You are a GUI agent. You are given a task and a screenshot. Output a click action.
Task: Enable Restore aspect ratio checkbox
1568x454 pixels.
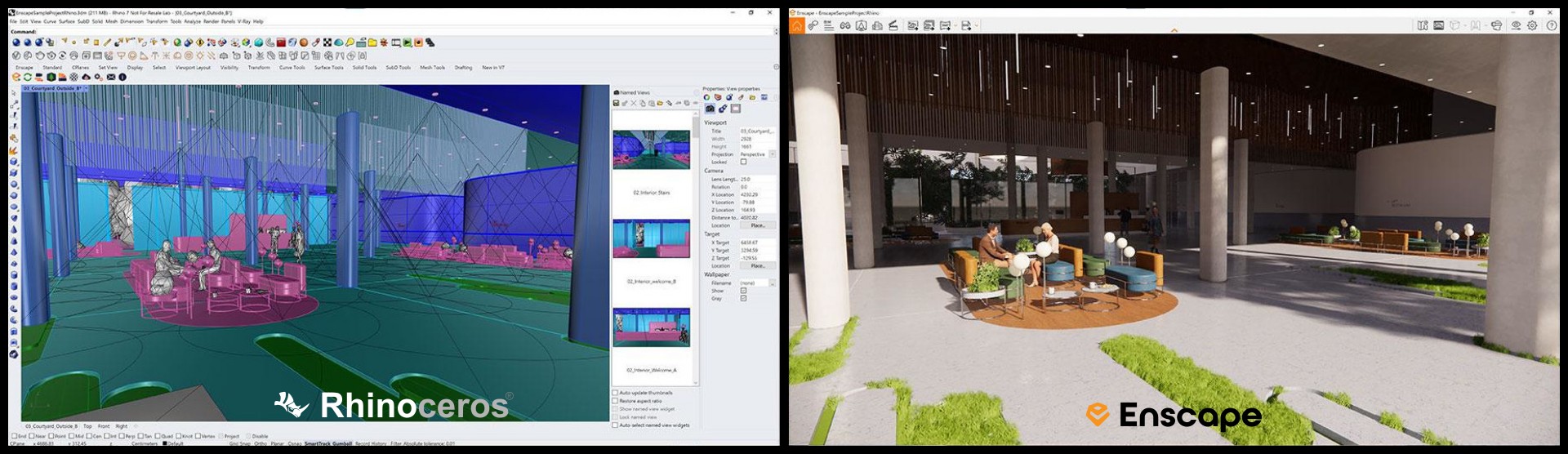coord(615,401)
